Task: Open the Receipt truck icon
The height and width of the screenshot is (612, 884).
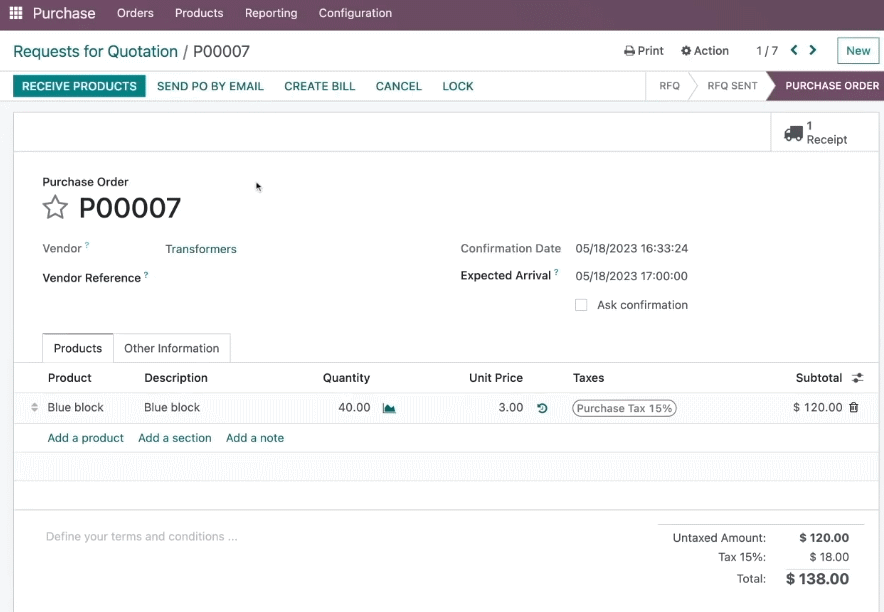Action: [793, 133]
